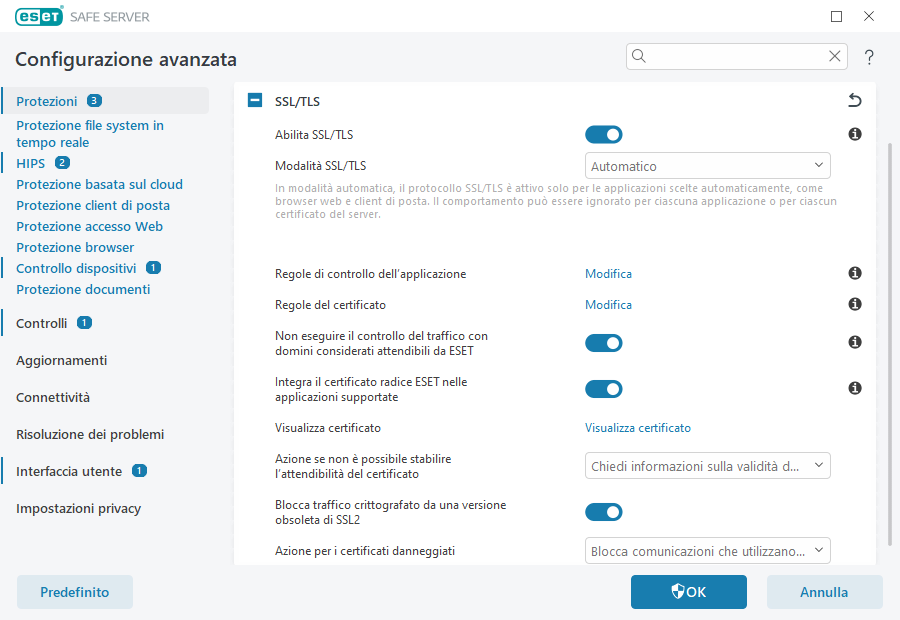
Task: Click the magnifier icon in the search field
Action: [639, 56]
